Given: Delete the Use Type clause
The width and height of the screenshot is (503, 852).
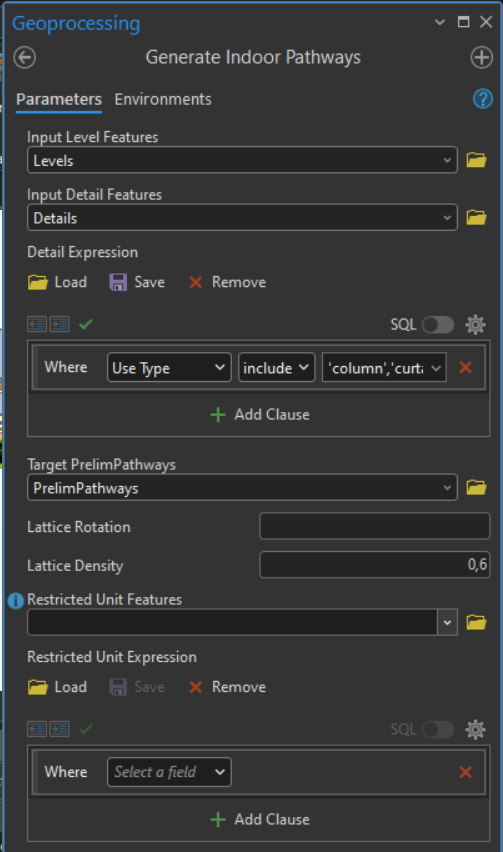Looking at the screenshot, I should click(x=466, y=367).
